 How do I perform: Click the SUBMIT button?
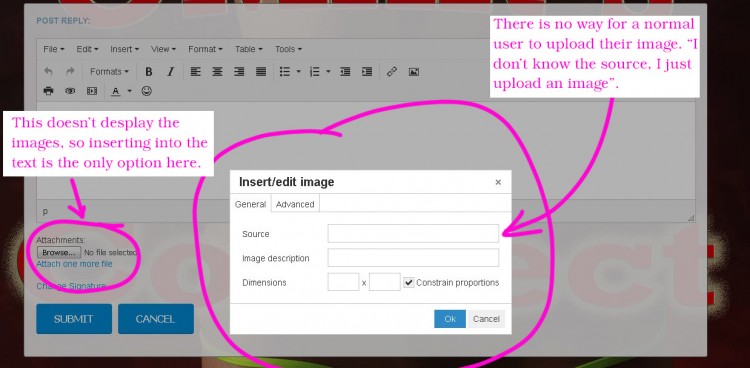click(x=74, y=319)
